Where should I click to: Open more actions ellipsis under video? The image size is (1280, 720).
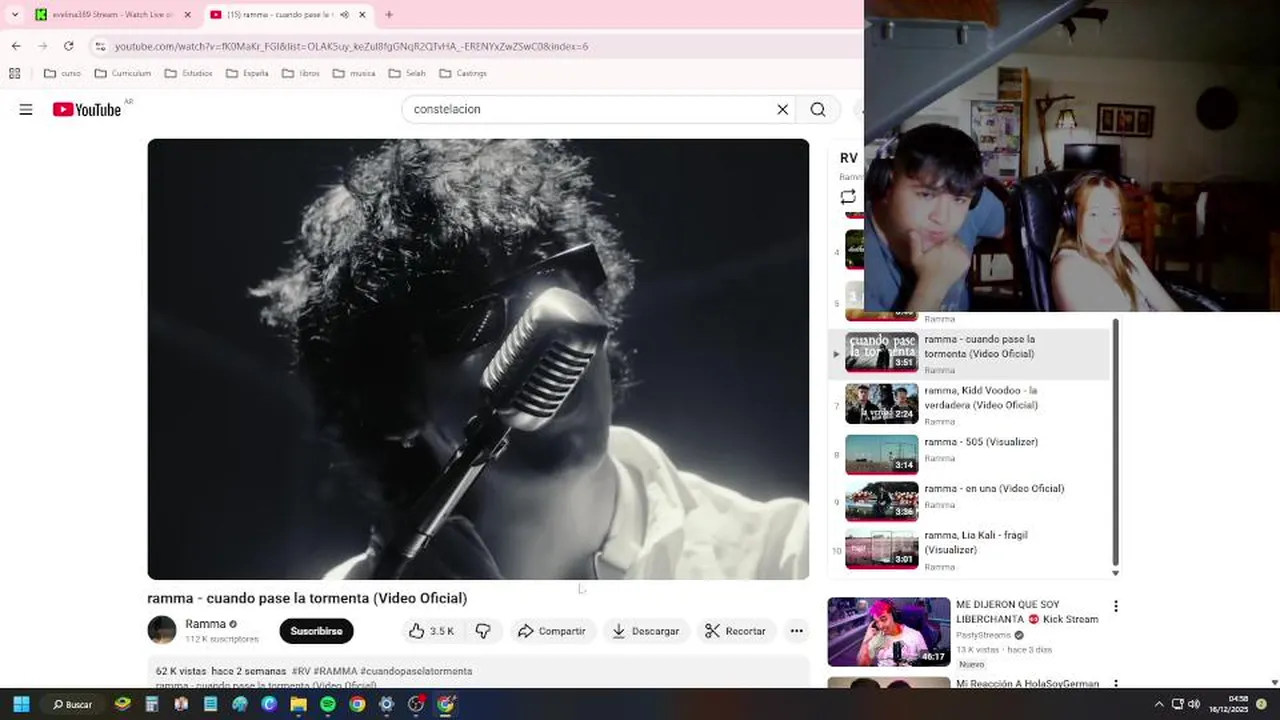tap(796, 631)
